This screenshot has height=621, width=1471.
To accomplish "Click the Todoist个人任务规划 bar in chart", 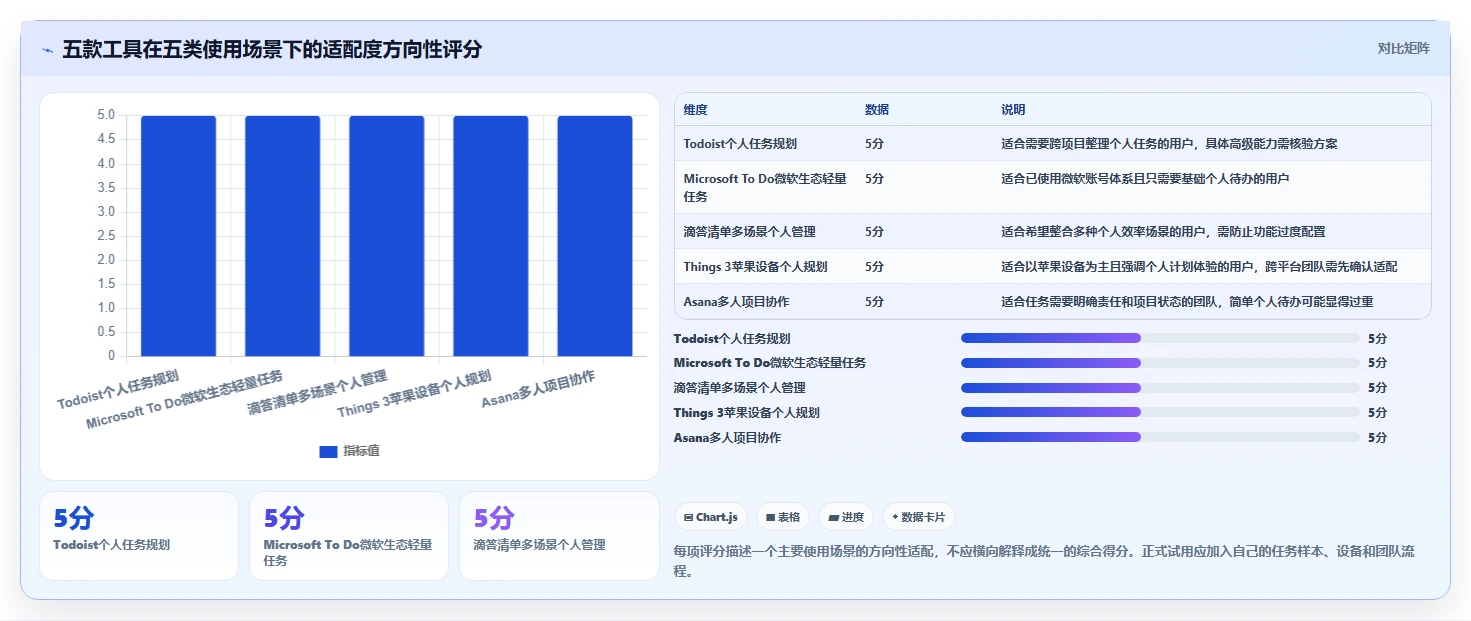I will point(178,236).
